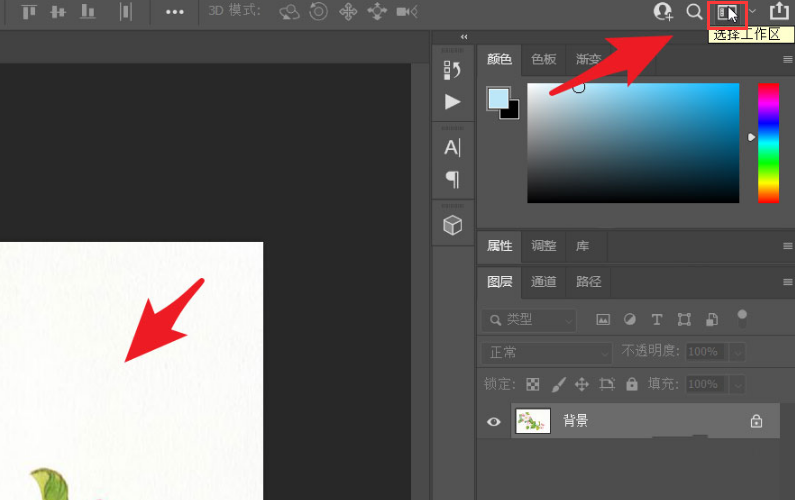795x500 pixels.
Task: Toggle layer filtering on/off switch
Action: 742,319
